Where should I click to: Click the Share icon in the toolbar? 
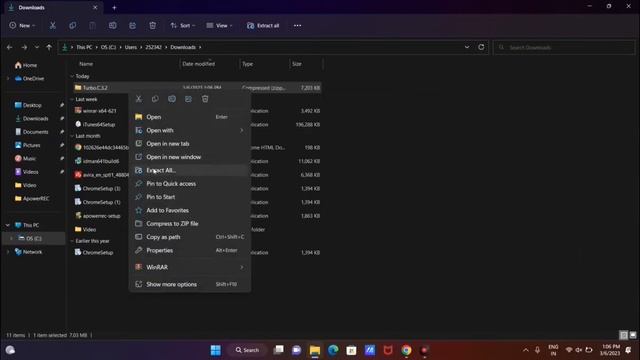[133, 25]
